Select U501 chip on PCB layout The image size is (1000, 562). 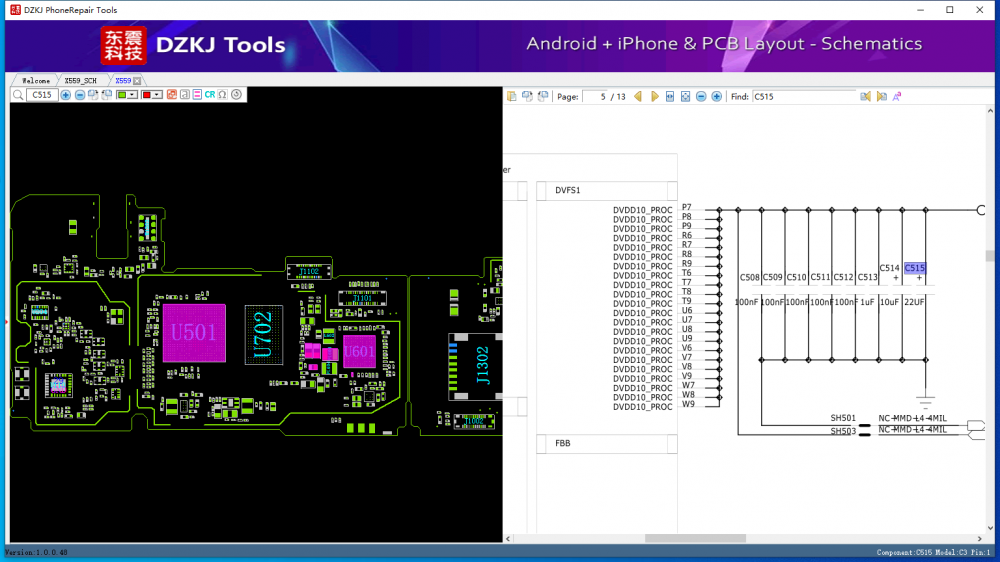click(193, 333)
